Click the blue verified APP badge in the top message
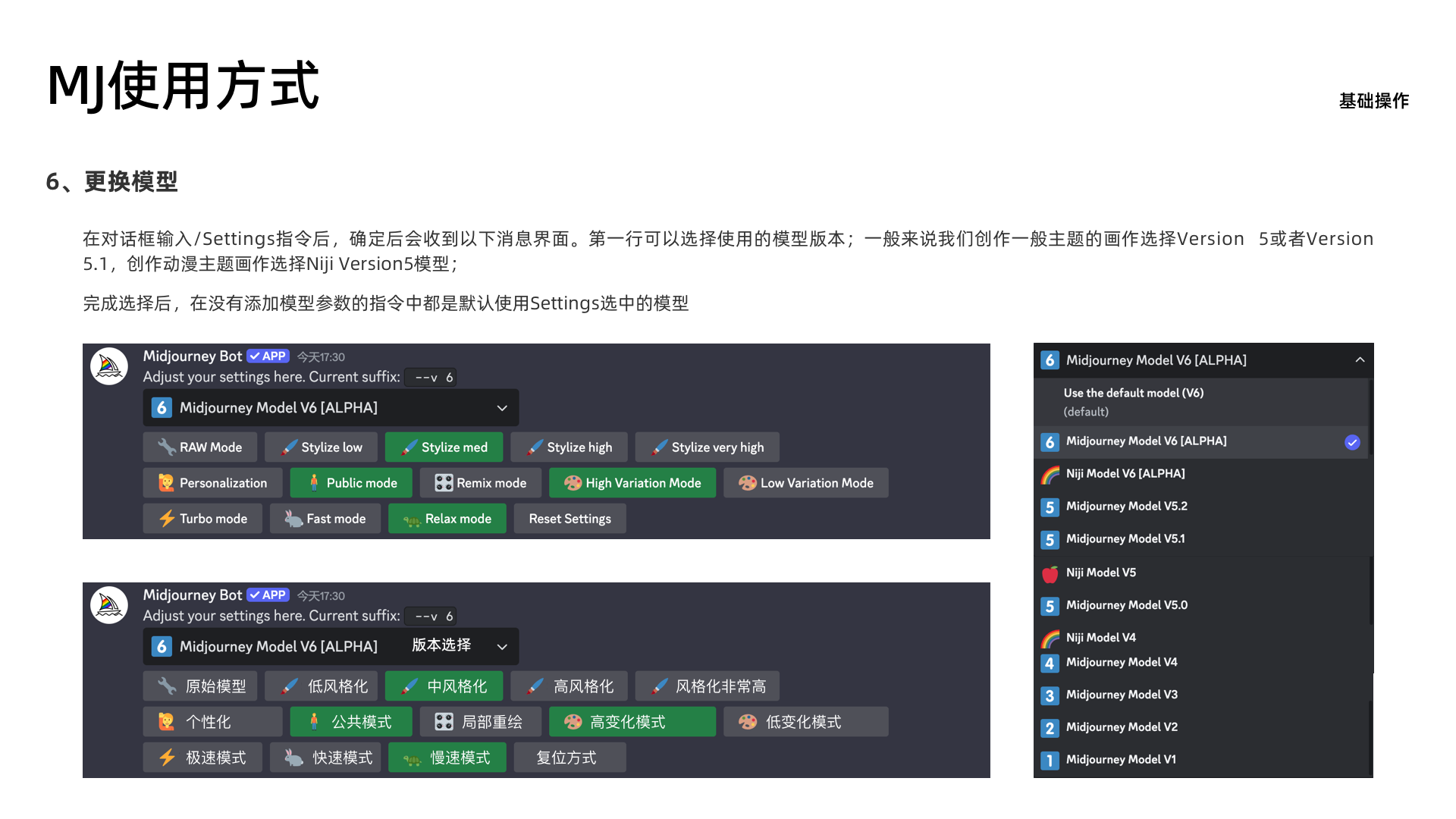Screen dimensions: 1456x819 [268, 356]
